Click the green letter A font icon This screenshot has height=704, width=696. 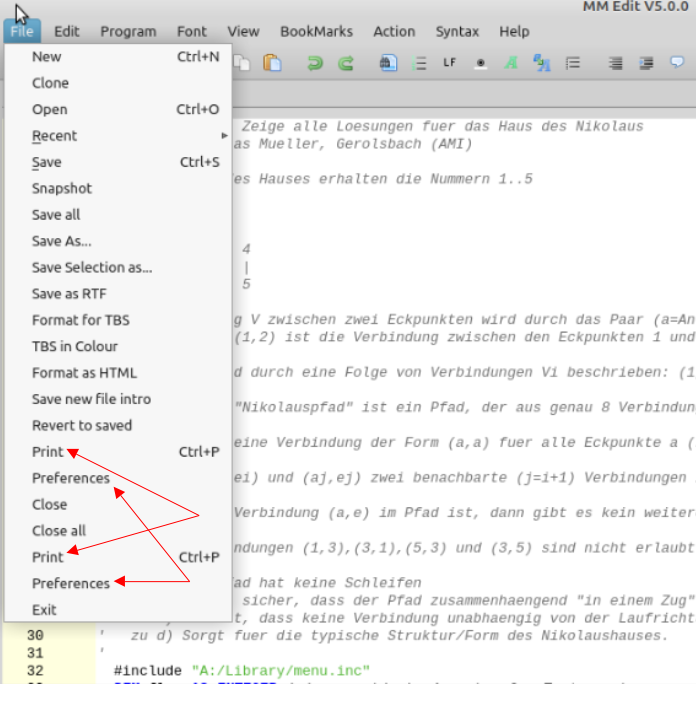tap(511, 62)
